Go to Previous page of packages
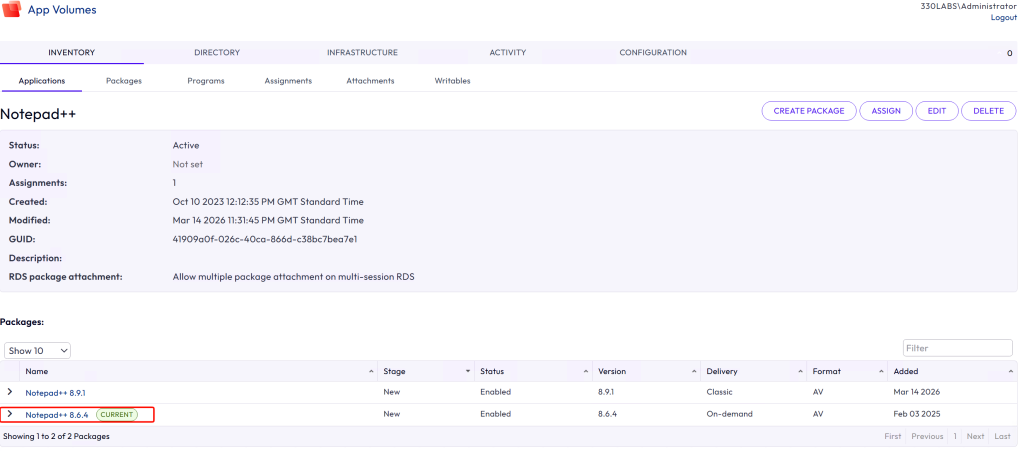The image size is (1024, 456). [927, 436]
